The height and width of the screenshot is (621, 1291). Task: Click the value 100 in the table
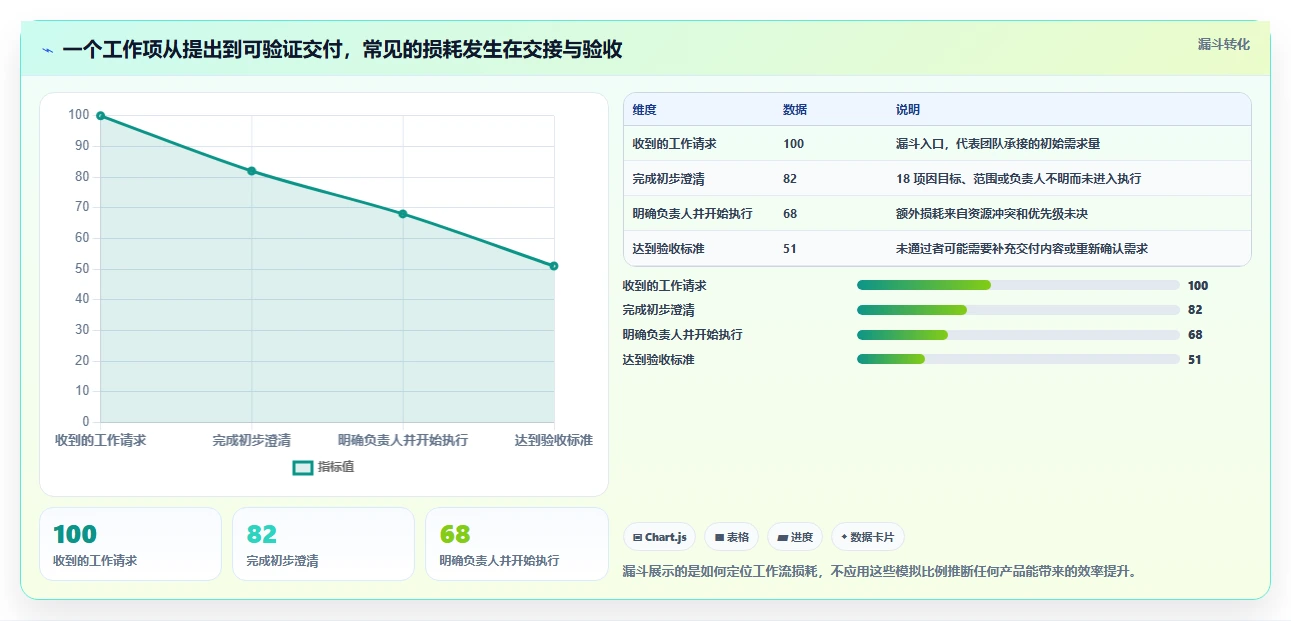(x=794, y=144)
